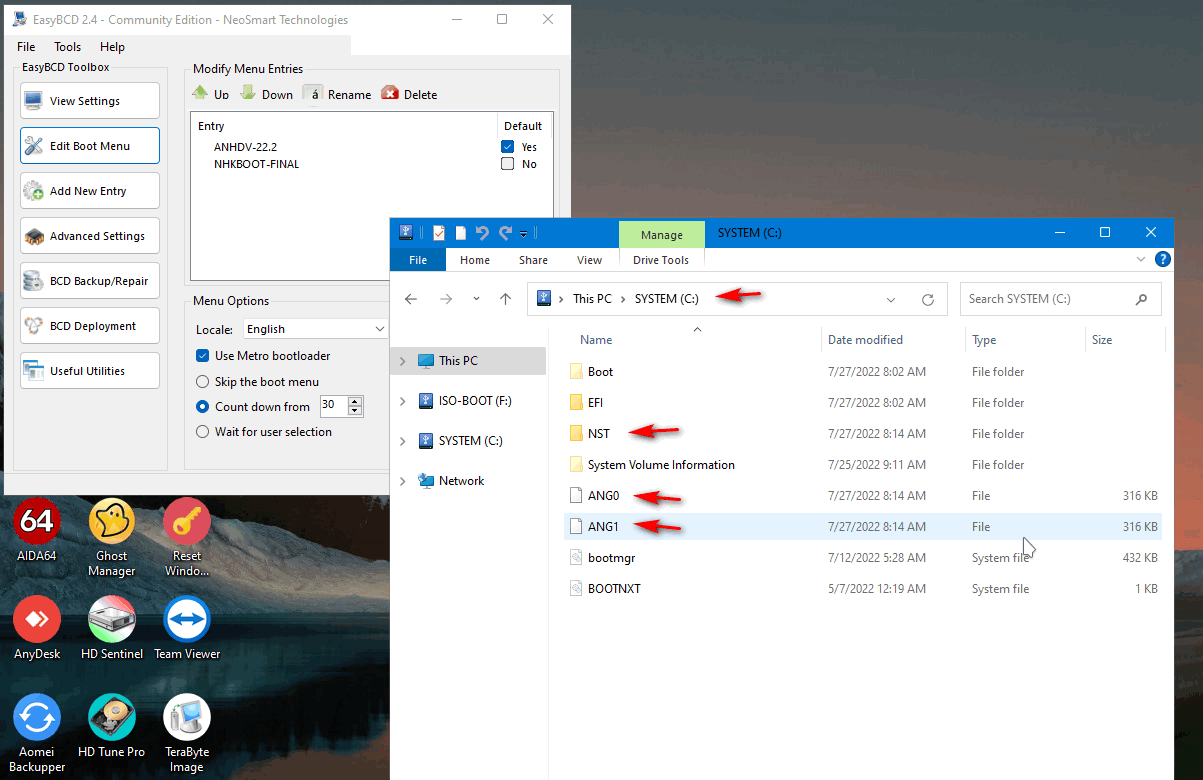Toggle NHKBOOT-FINAL default checkbox
Screen dimensions: 1203x780
pyautogui.click(x=508, y=164)
